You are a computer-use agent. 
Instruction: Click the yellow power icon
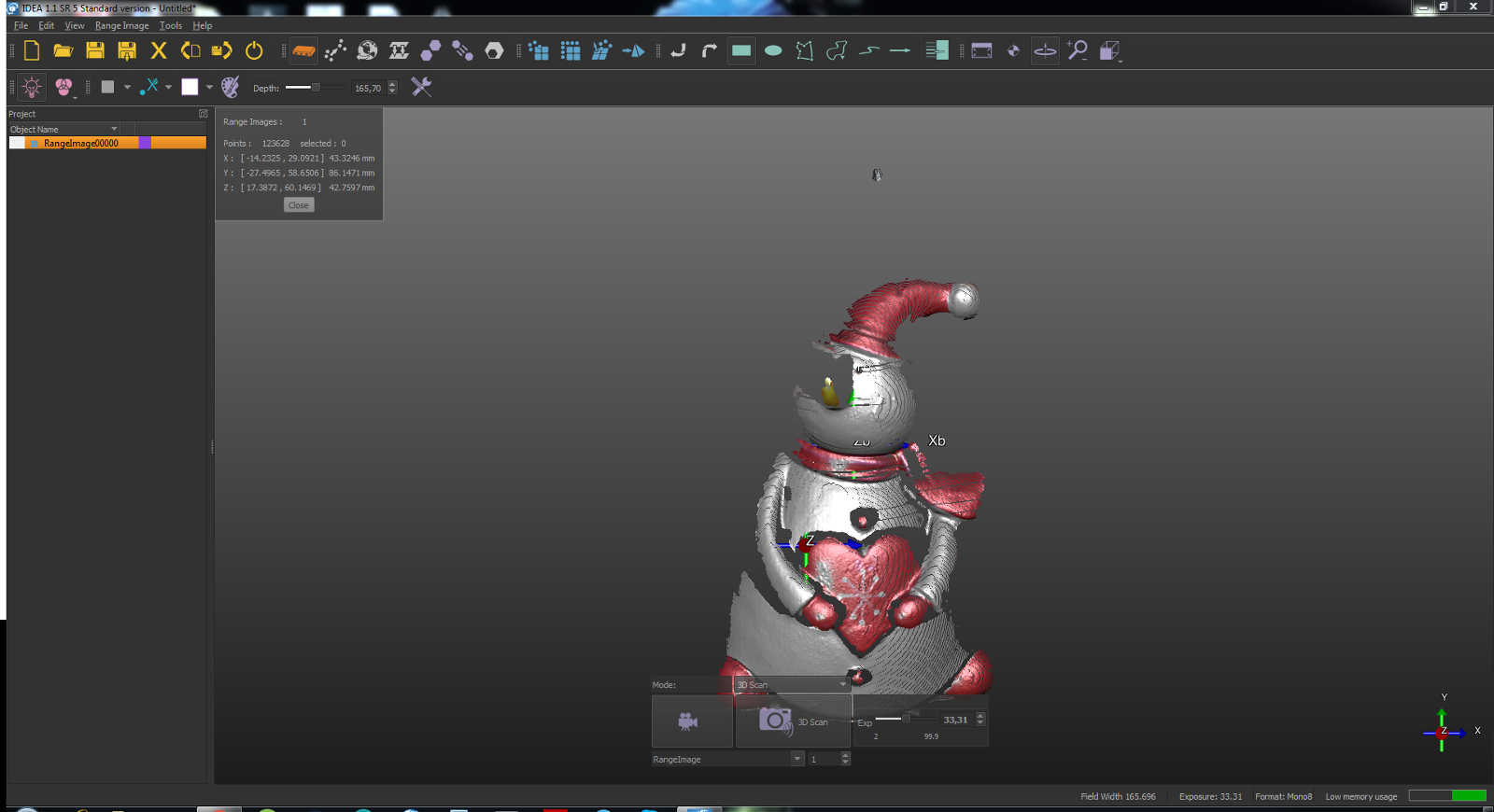[x=254, y=50]
